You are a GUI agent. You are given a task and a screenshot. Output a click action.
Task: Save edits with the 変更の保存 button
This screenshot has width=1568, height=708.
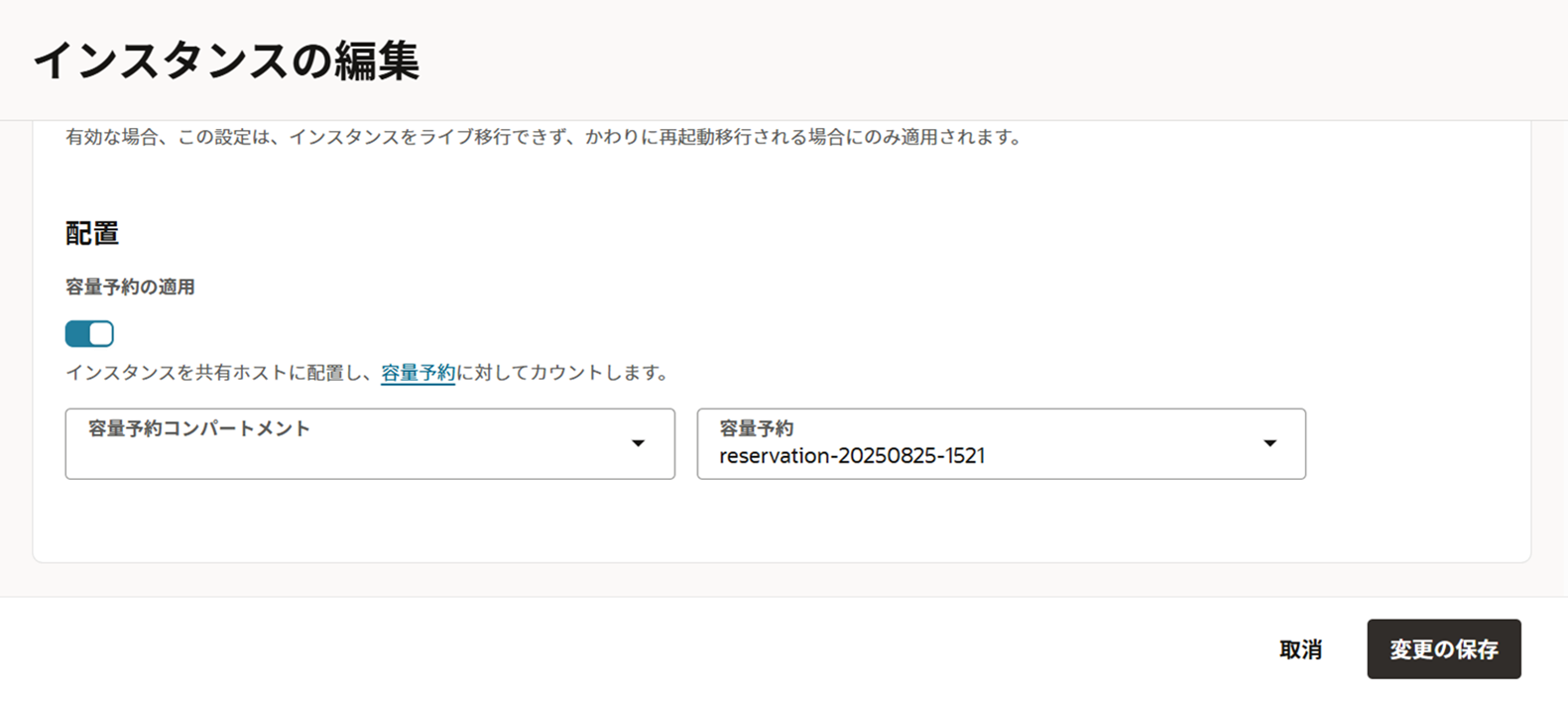pyautogui.click(x=1444, y=649)
